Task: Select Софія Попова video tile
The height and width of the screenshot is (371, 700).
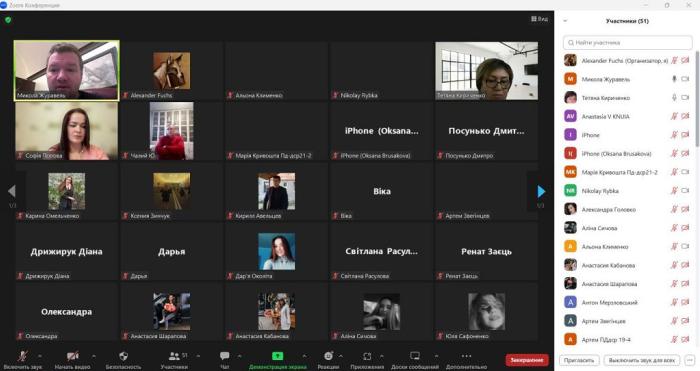Action: tap(67, 131)
